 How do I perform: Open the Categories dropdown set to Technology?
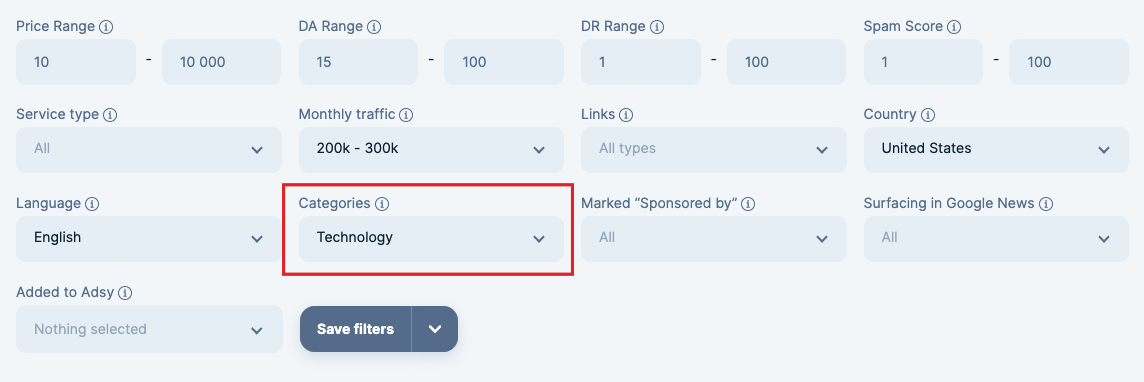pyautogui.click(x=431, y=238)
